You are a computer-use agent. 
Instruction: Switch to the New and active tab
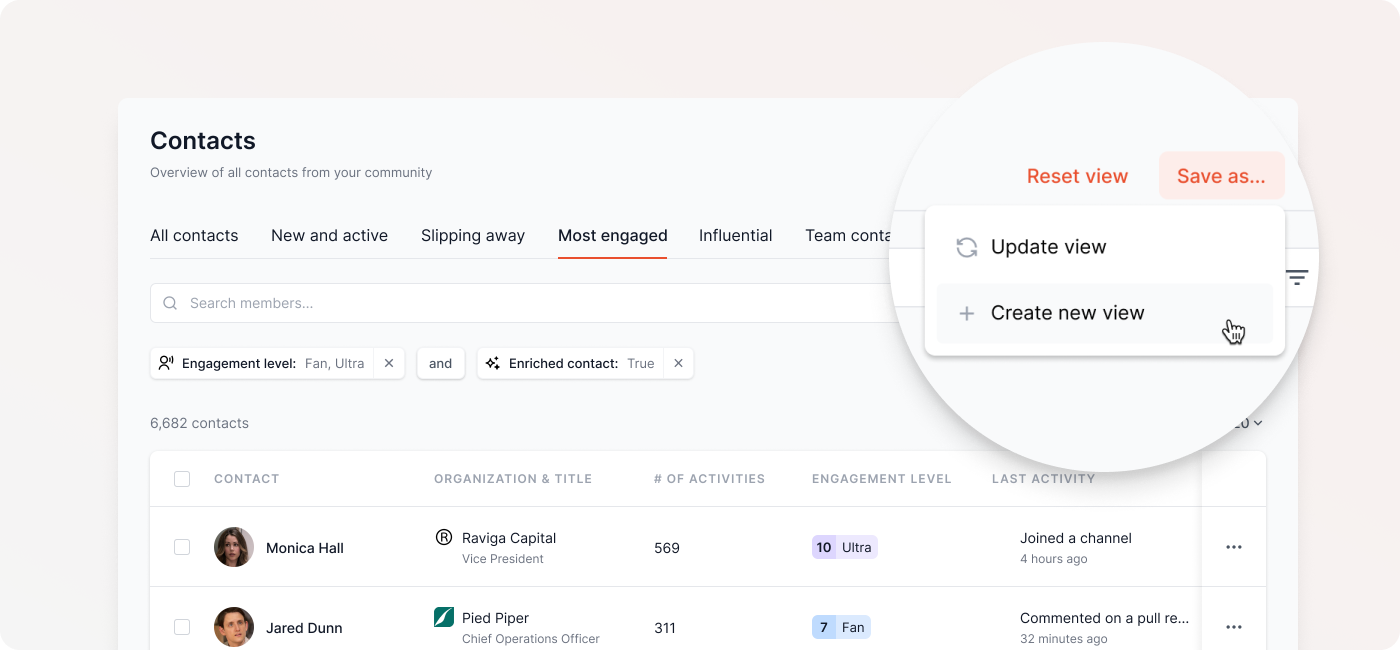[329, 236]
